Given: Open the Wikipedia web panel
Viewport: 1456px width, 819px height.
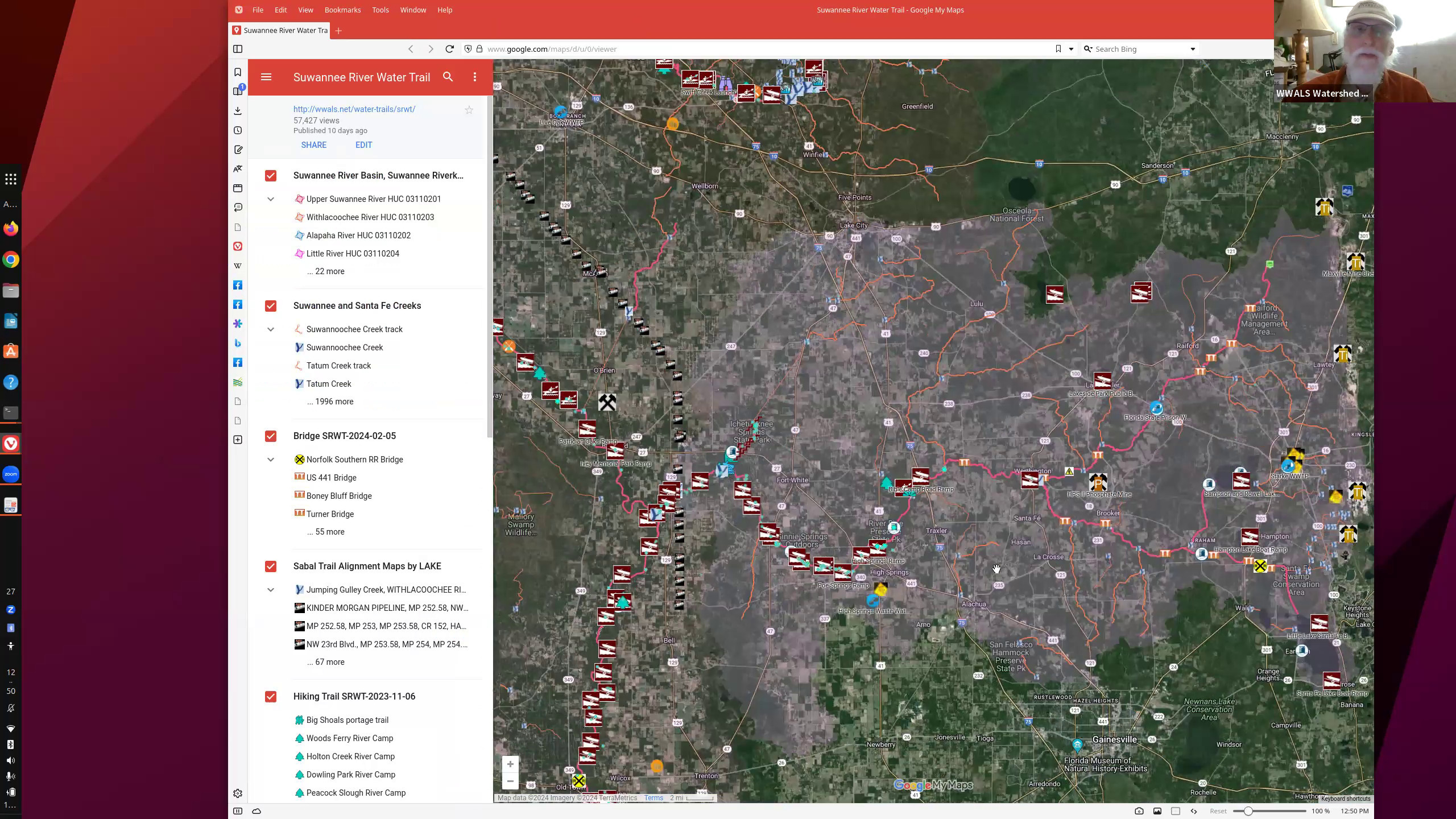Looking at the screenshot, I should (238, 266).
